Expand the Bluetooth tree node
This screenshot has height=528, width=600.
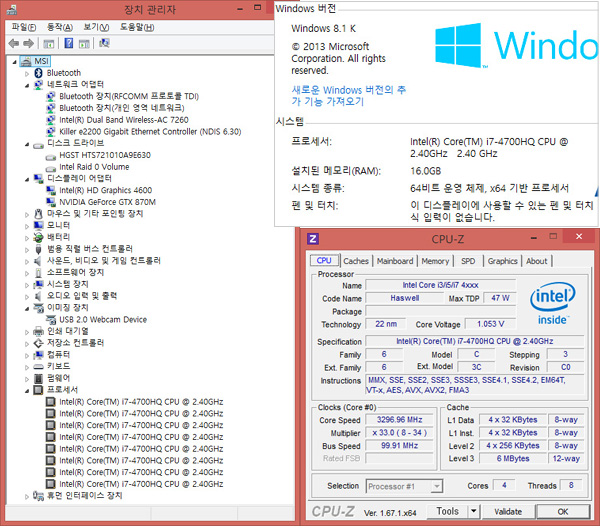(x=27, y=73)
